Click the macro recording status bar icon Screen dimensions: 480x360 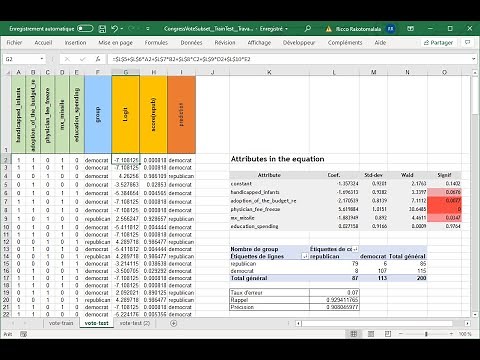(23, 334)
